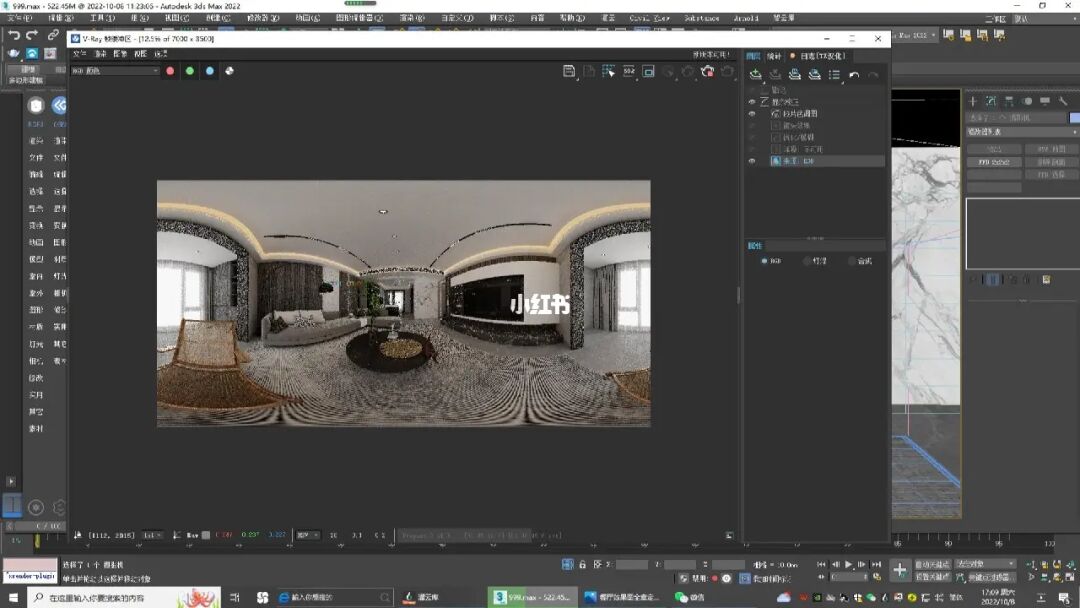
Task: Switch to the Modify command panel
Action: 990,101
